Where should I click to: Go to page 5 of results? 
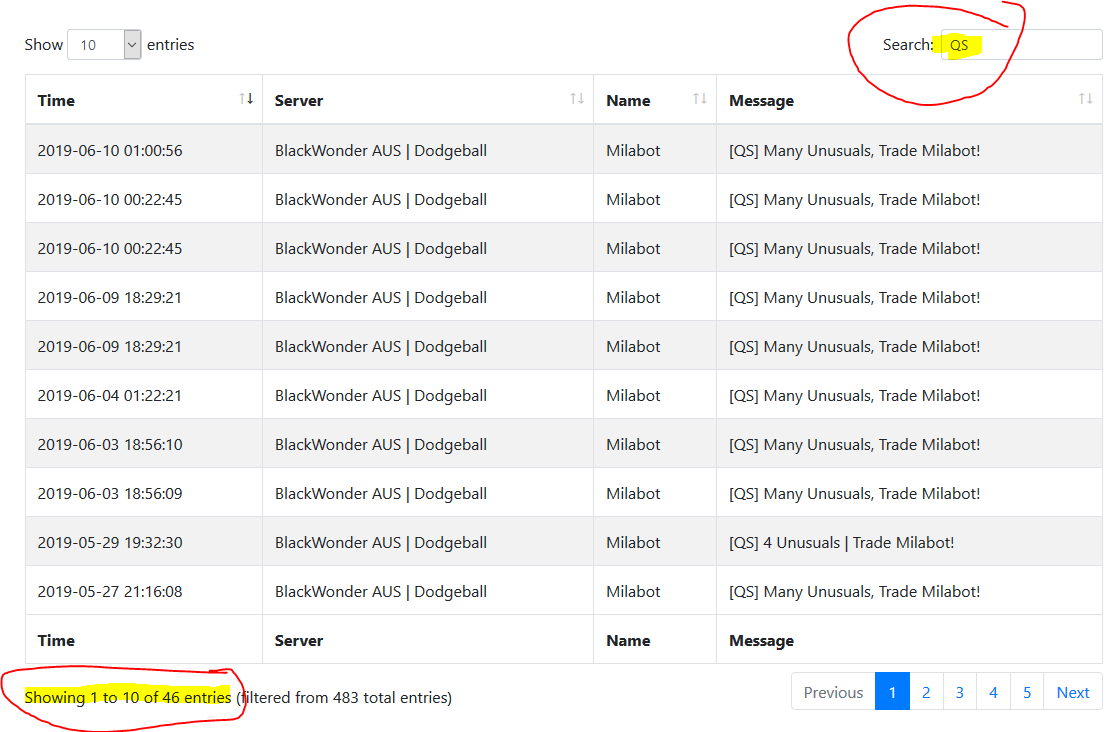click(x=1026, y=692)
